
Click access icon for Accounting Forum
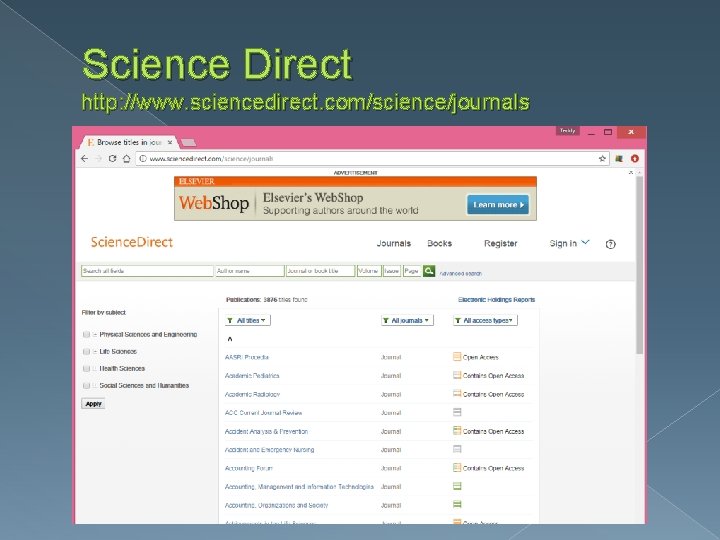[x=457, y=467]
